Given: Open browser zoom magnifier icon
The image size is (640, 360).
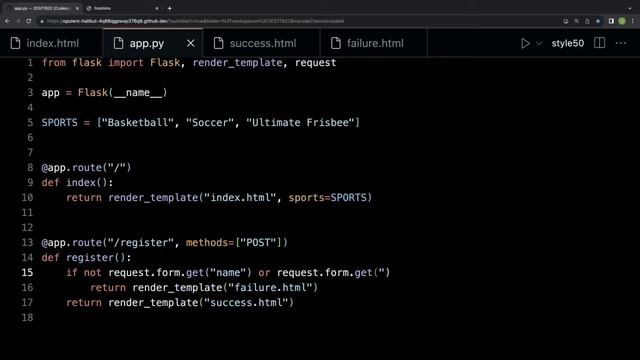Looking at the screenshot, I should [576, 21].
